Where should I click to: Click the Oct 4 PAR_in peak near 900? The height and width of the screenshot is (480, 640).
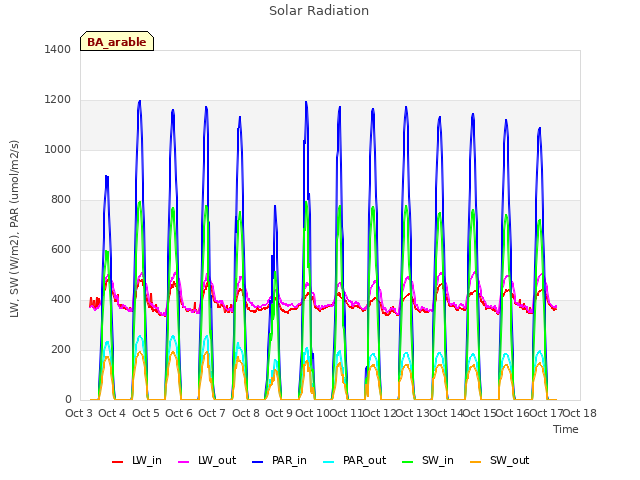click(107, 177)
